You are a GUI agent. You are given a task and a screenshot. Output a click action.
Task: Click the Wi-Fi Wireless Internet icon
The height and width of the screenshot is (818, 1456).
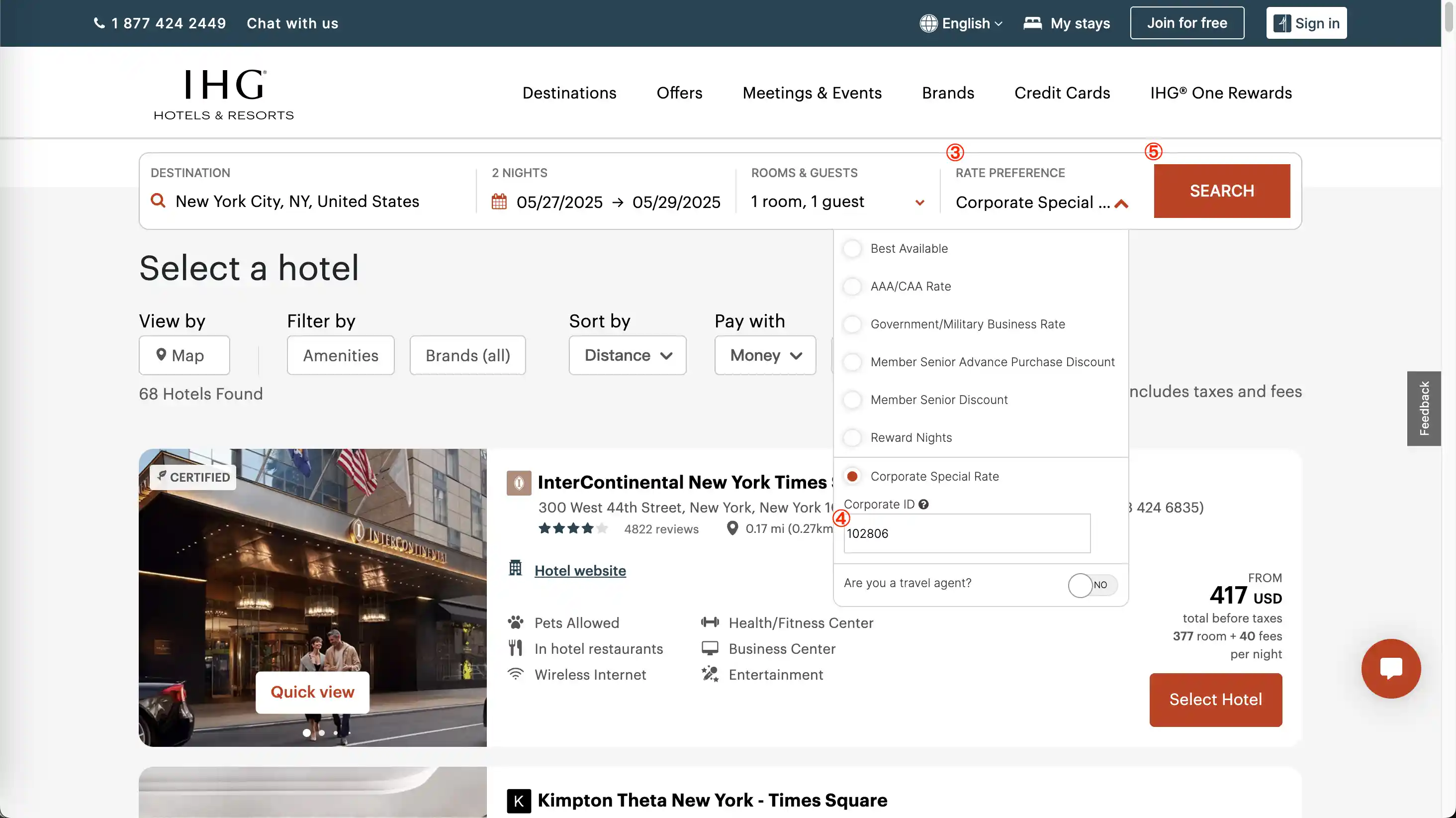click(515, 674)
